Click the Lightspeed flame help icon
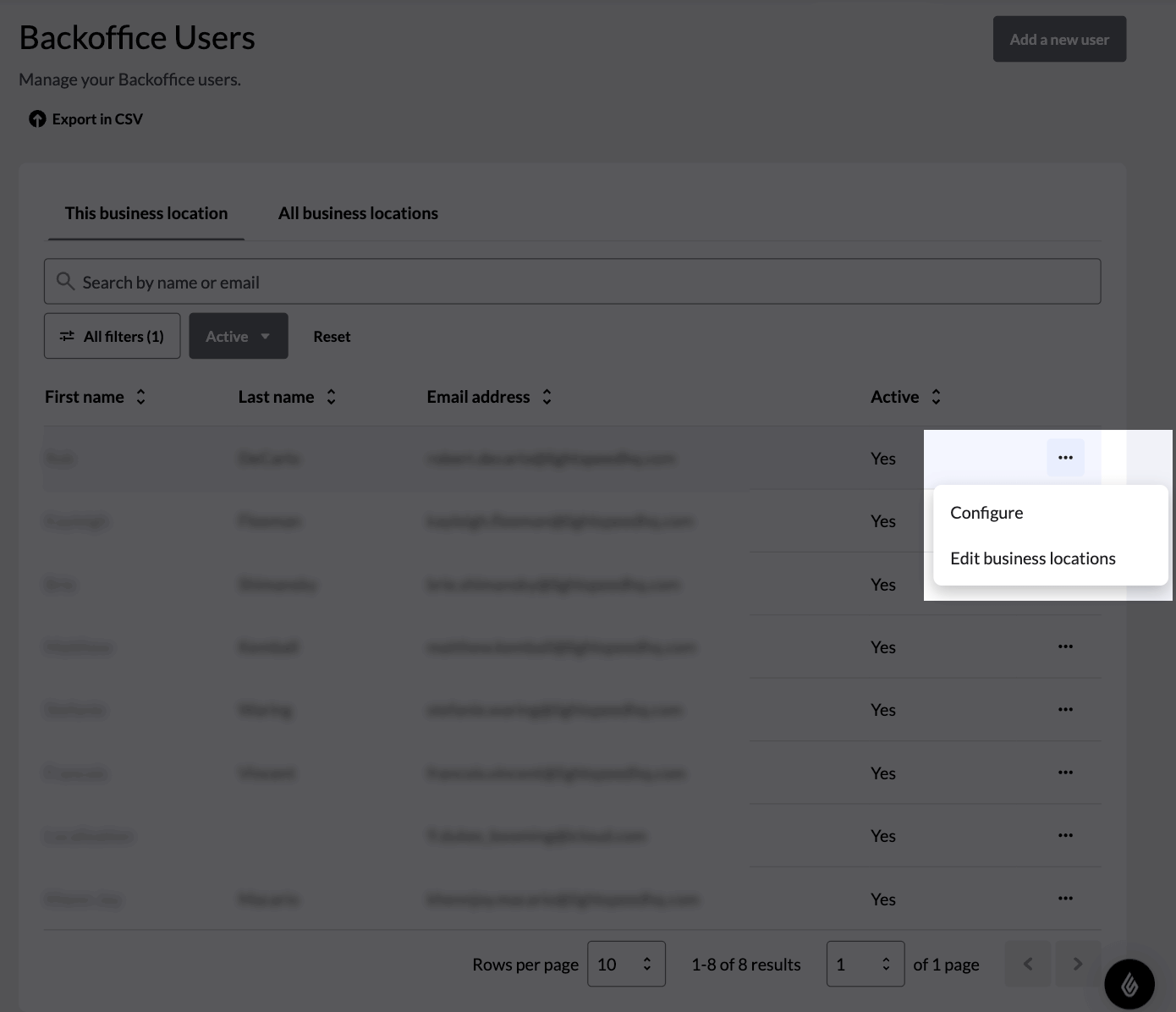 pos(1129,984)
